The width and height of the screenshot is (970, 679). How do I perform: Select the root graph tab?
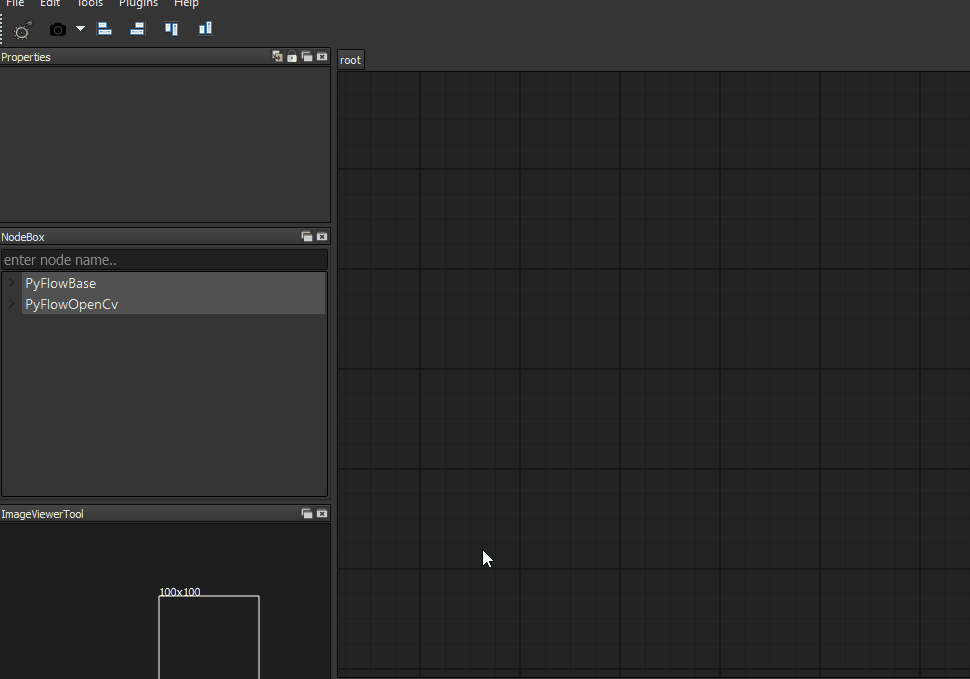[350, 59]
